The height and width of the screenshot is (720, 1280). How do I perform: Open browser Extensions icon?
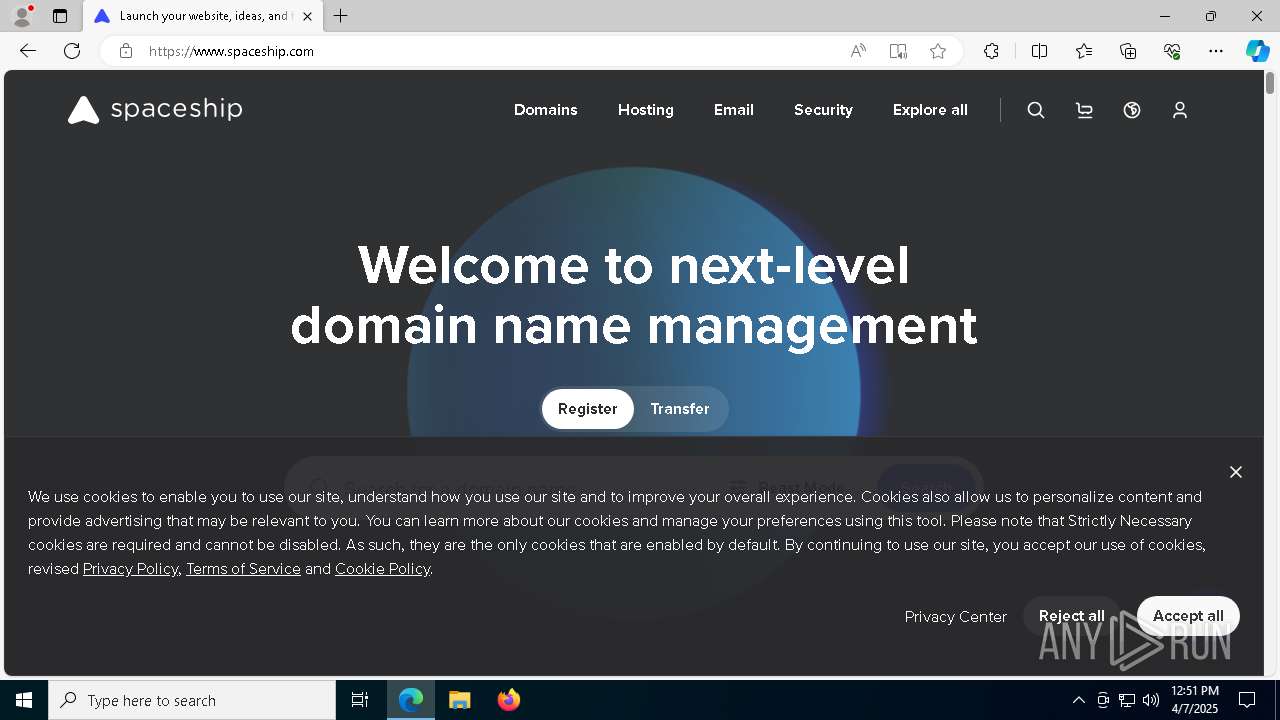991,51
